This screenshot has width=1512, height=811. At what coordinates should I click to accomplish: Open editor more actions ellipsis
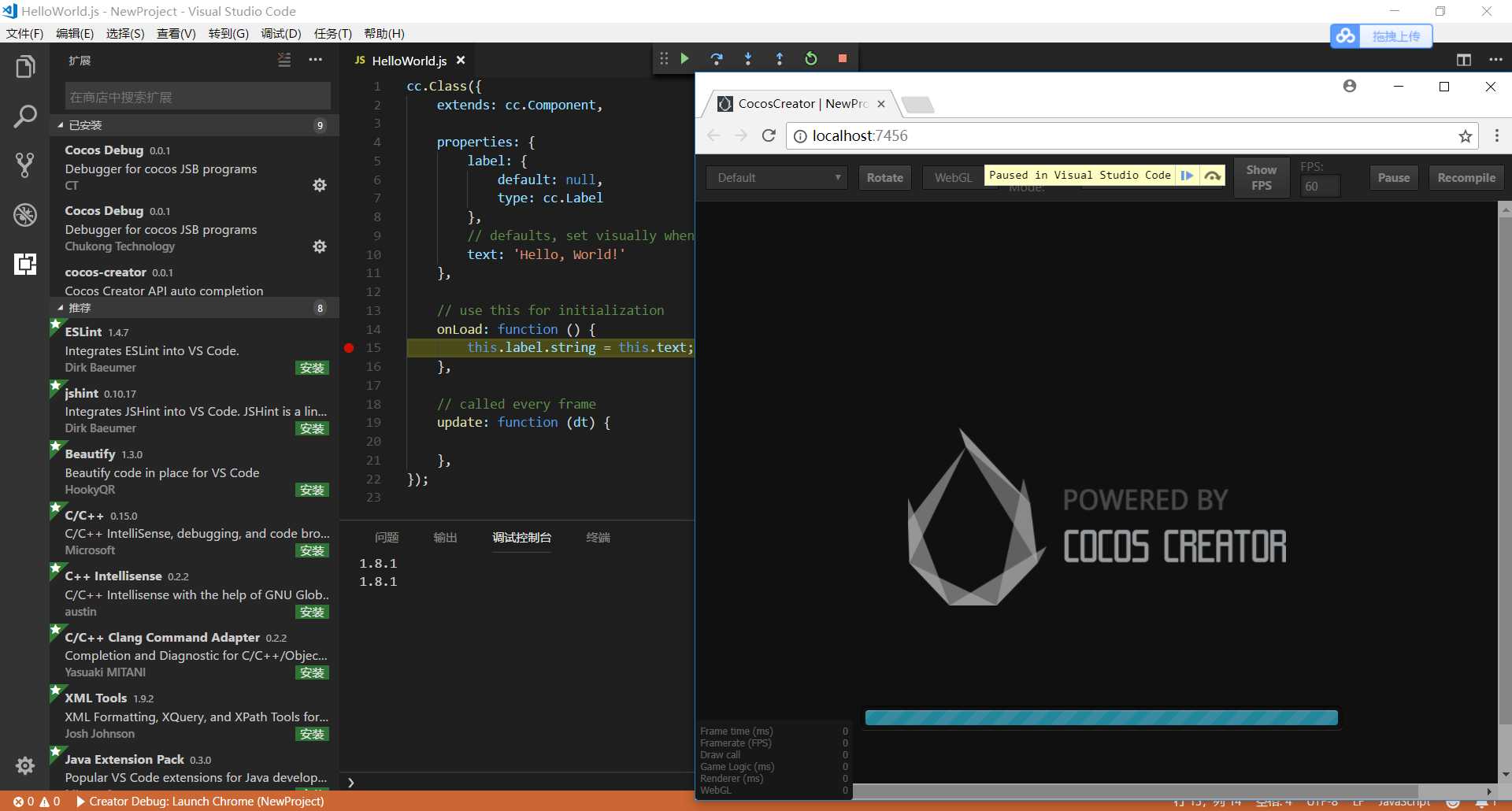1495,60
